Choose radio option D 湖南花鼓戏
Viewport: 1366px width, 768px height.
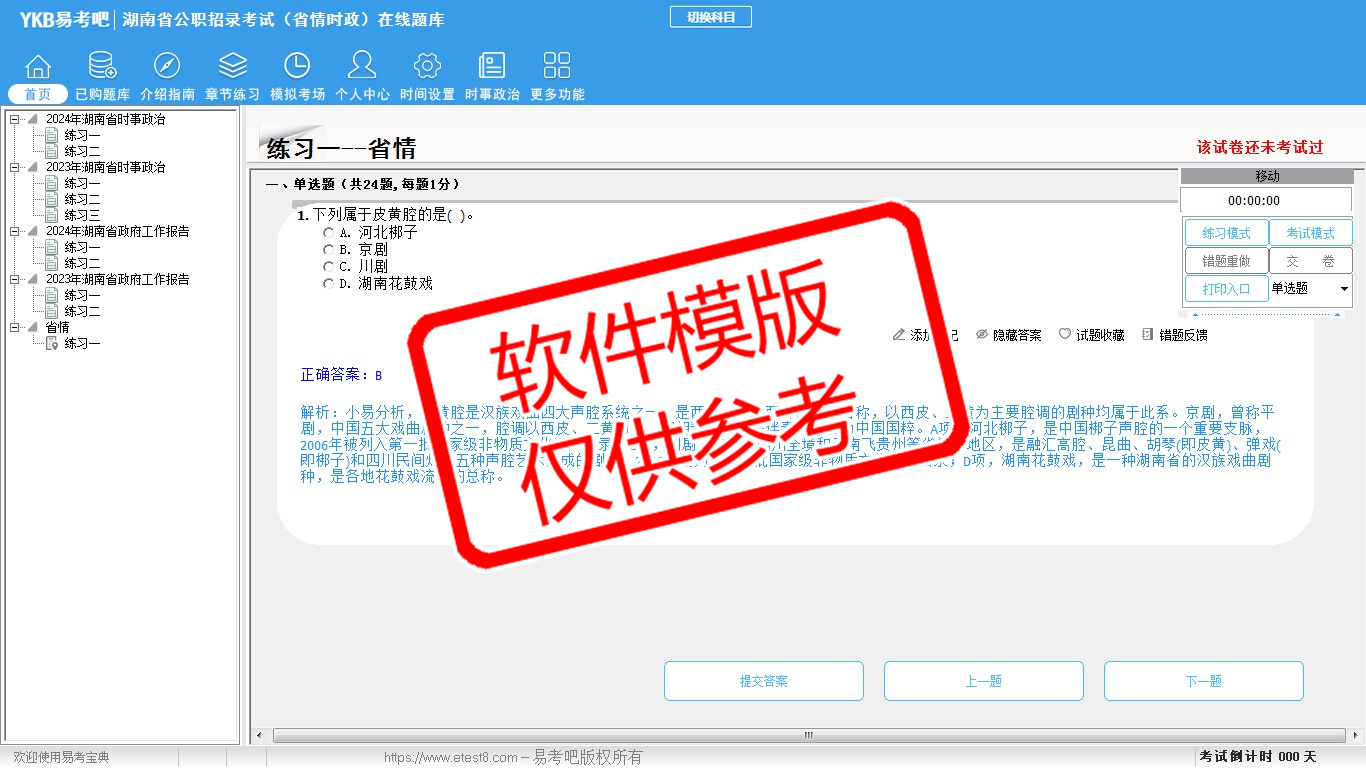(329, 284)
